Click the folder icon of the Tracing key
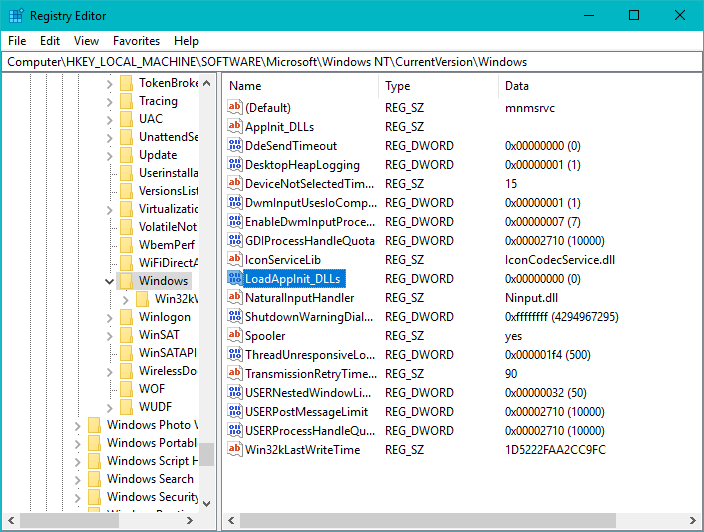Screen dimensions: 704x532 click(x=127, y=101)
